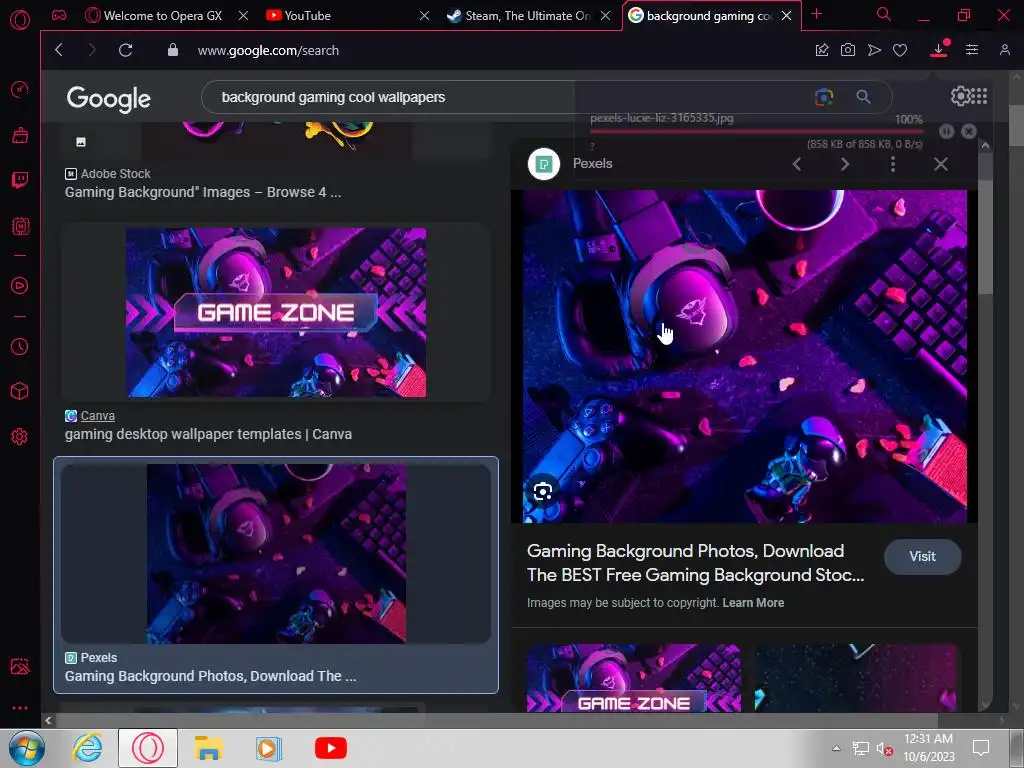1024x768 pixels.
Task: Open Gaming Background Photos preview title
Action: point(696,563)
